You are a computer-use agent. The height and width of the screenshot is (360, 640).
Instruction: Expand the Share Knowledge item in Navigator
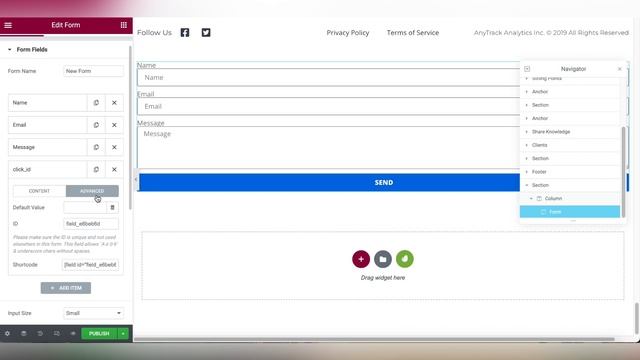pyautogui.click(x=527, y=132)
